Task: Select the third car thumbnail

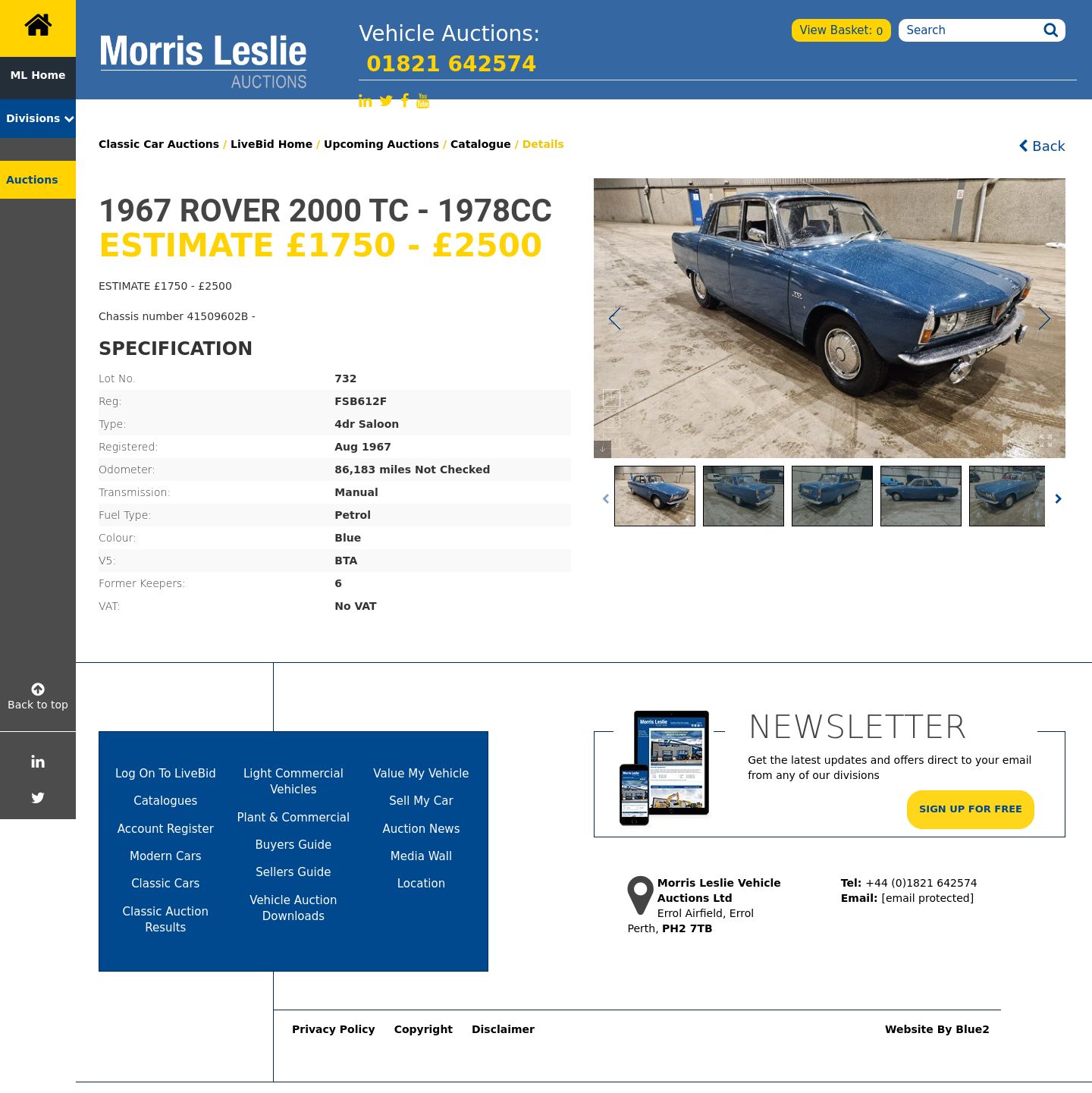Action: point(832,496)
